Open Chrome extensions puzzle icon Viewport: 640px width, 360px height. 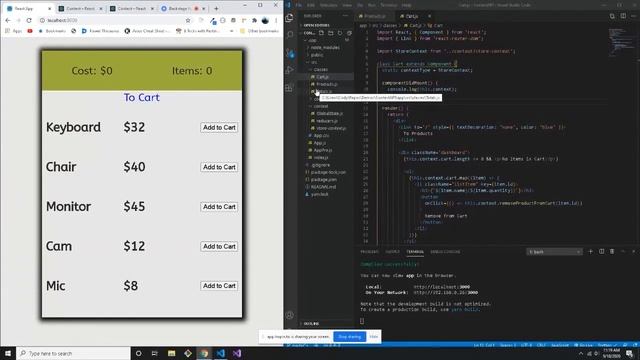coord(254,20)
